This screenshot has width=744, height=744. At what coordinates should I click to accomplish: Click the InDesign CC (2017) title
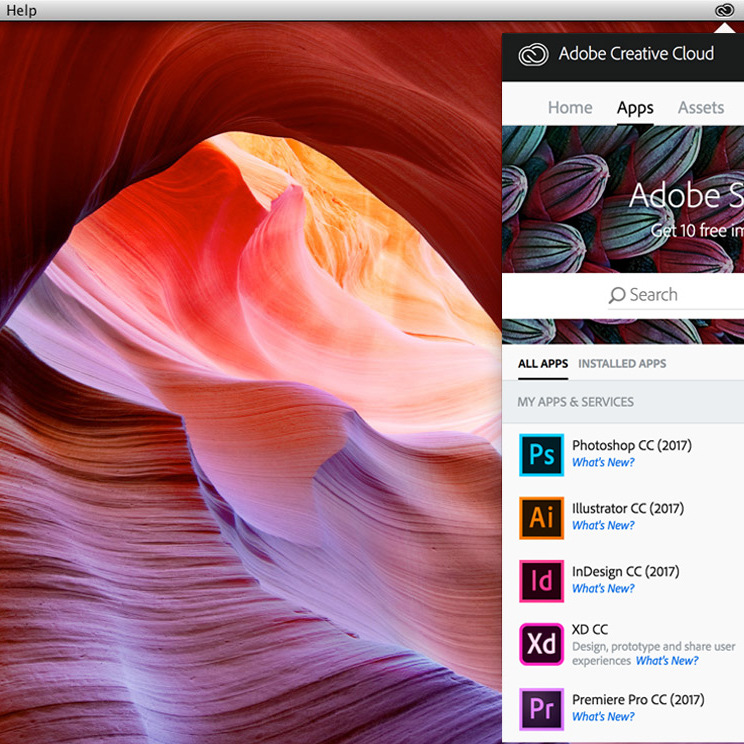[625, 572]
